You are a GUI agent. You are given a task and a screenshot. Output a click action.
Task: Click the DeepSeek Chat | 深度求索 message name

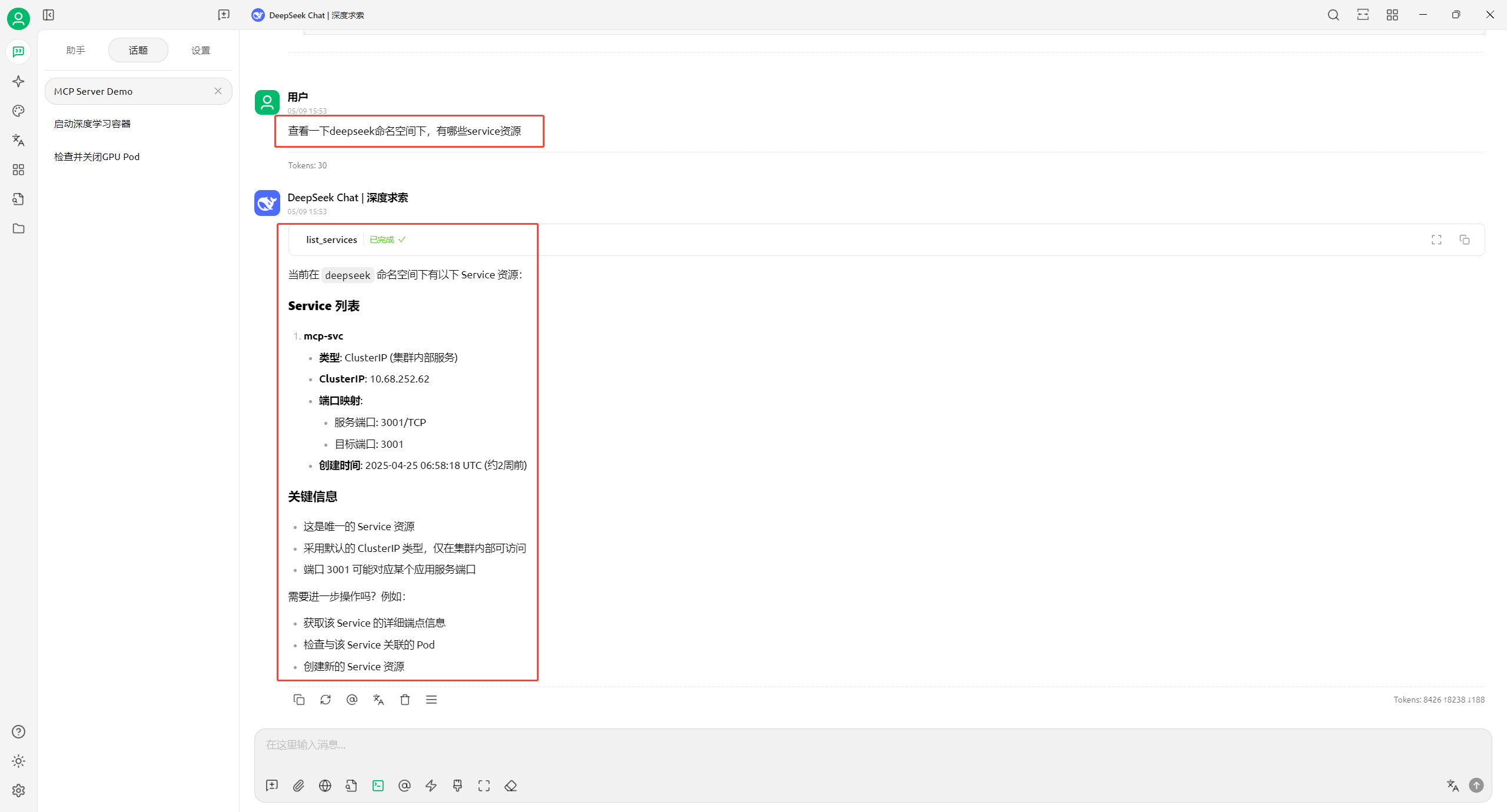coord(348,198)
